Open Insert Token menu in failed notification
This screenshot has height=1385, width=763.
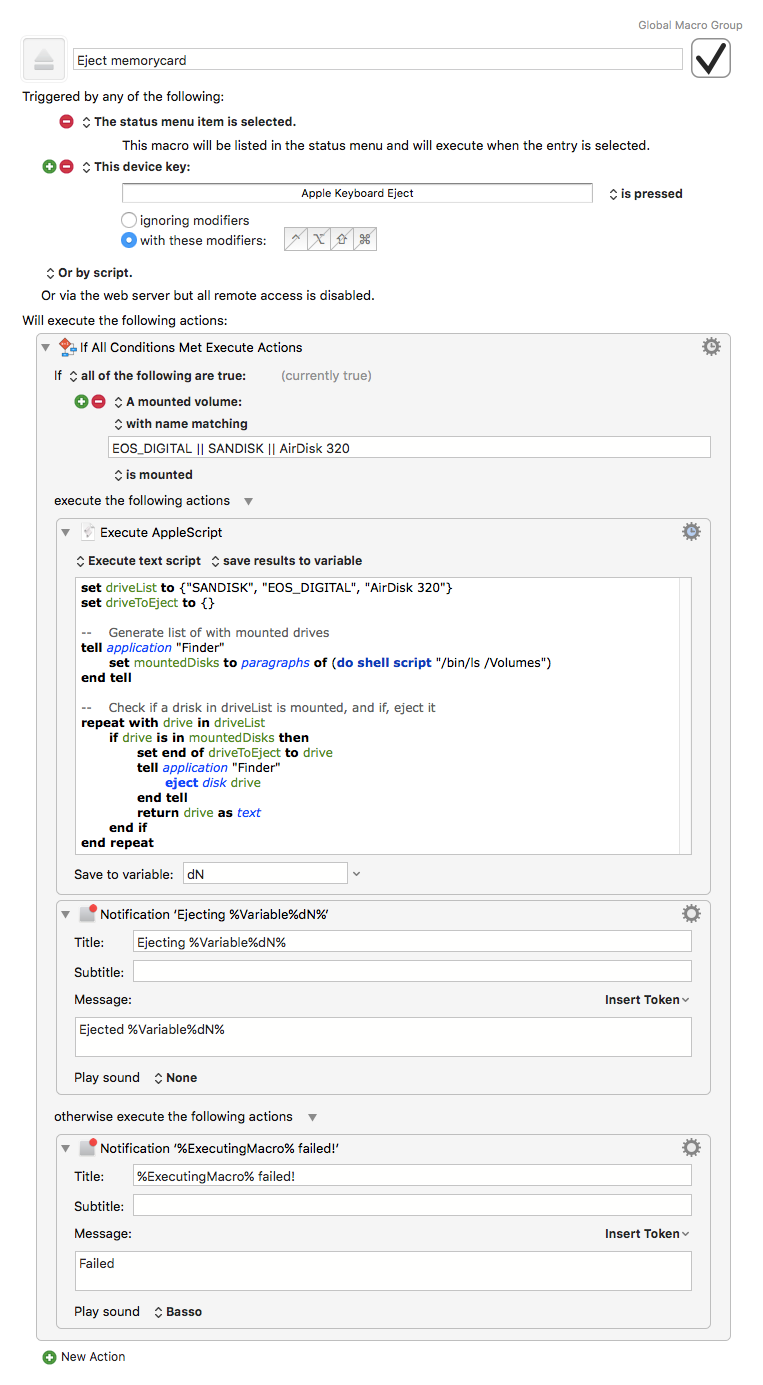pos(647,1233)
